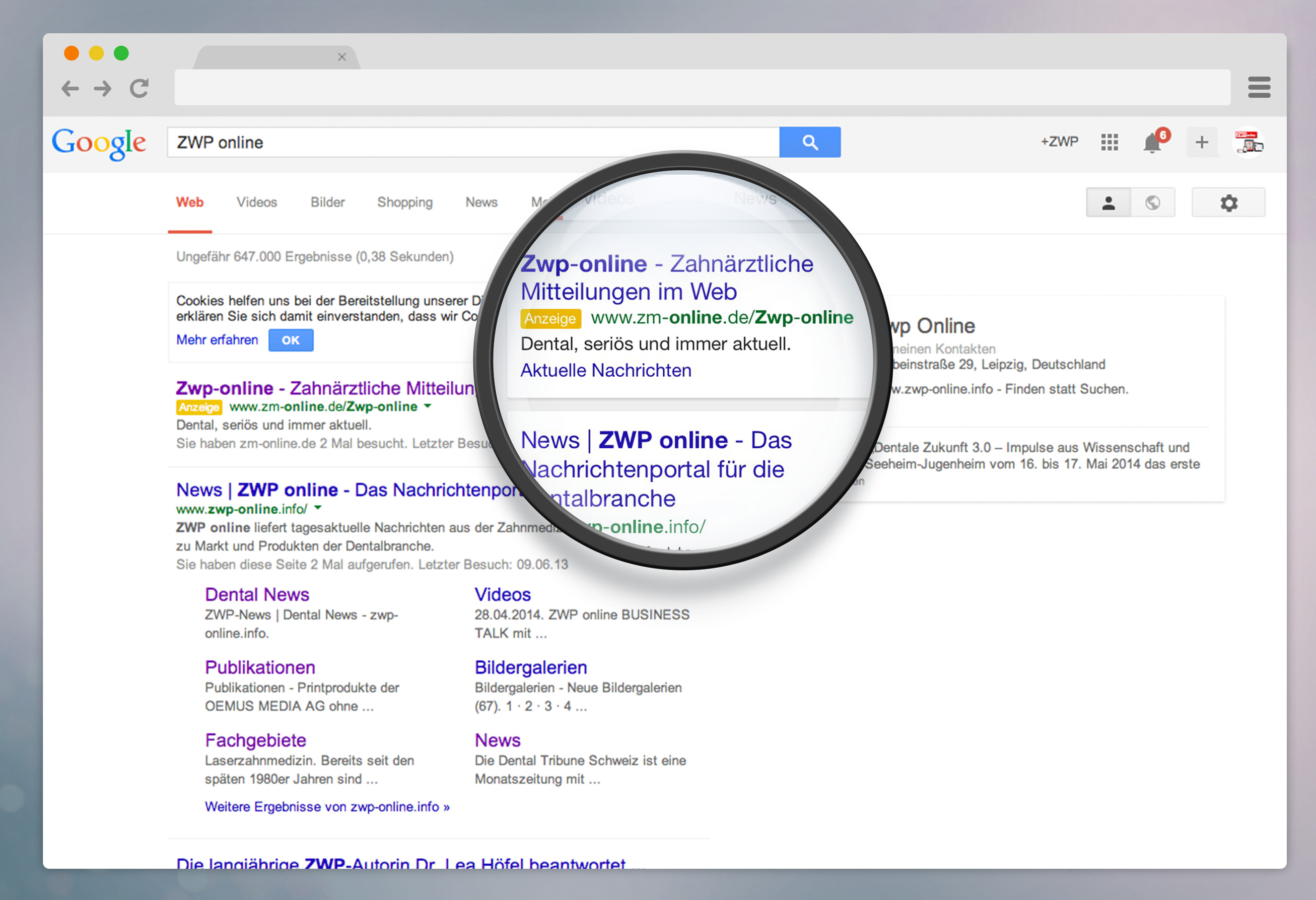Click the zwp-online.info Finden statt Suchen text
This screenshot has width=1316, height=900.
tap(1011, 389)
